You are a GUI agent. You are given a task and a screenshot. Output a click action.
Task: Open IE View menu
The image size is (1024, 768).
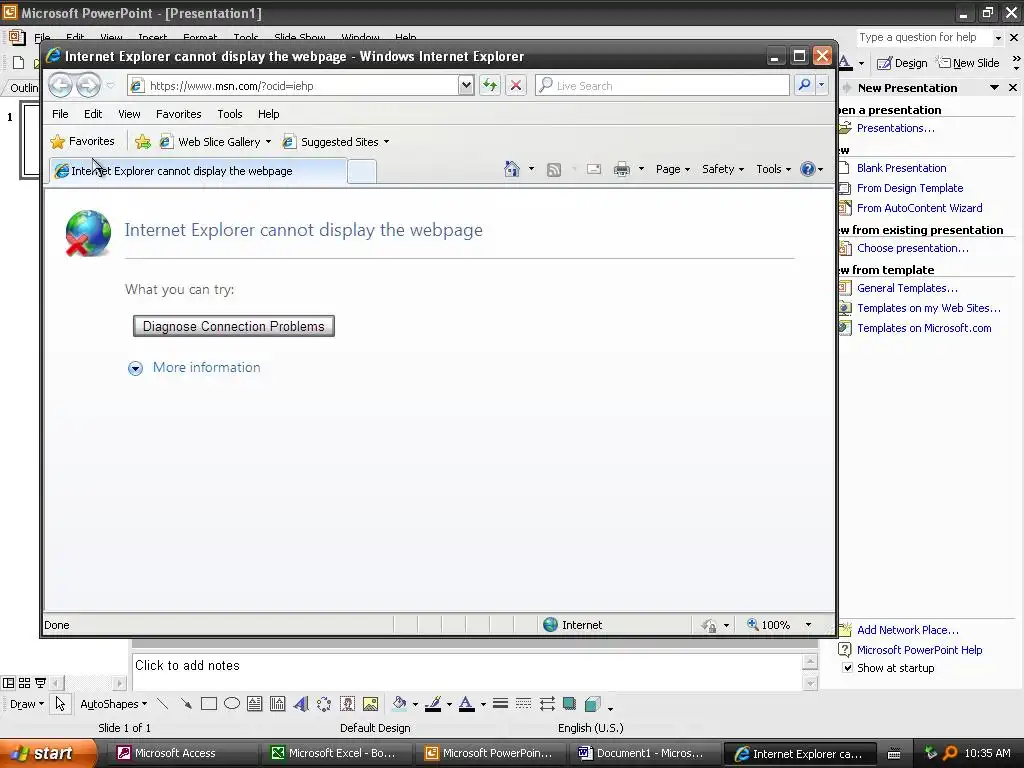129,114
